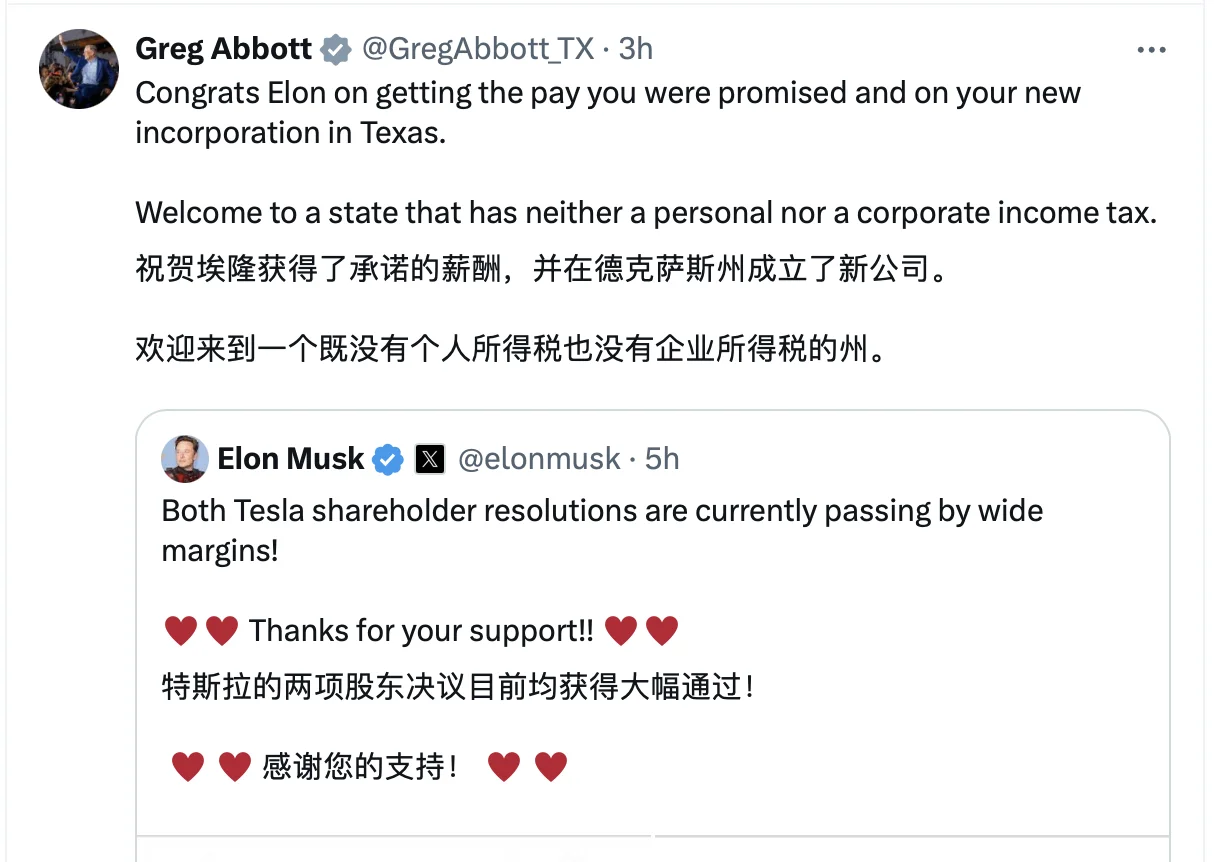Open Greg Abbott's profile picture

[x=79, y=69]
